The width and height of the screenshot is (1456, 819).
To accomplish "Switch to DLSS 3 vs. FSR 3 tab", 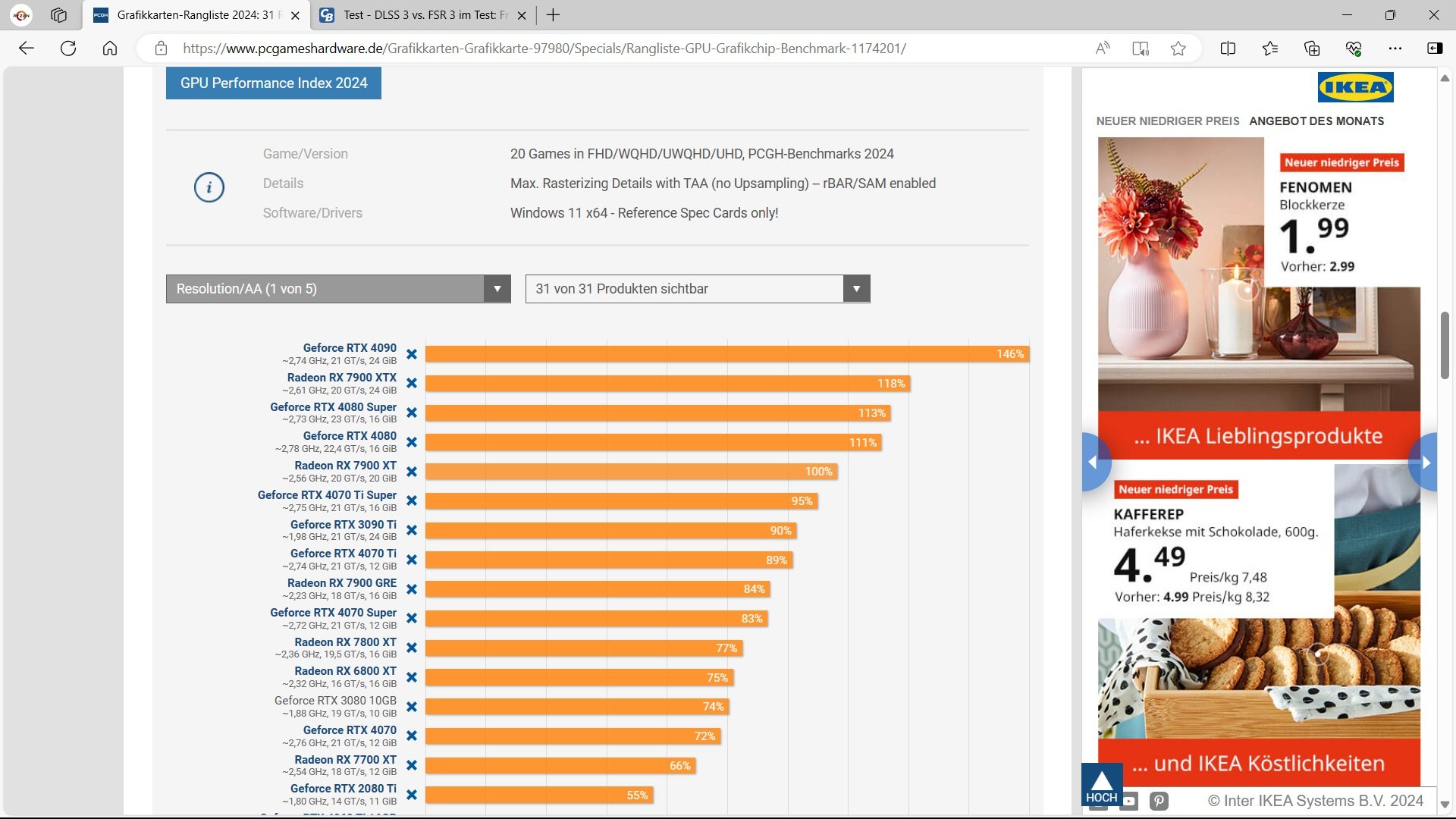I will click(x=425, y=15).
